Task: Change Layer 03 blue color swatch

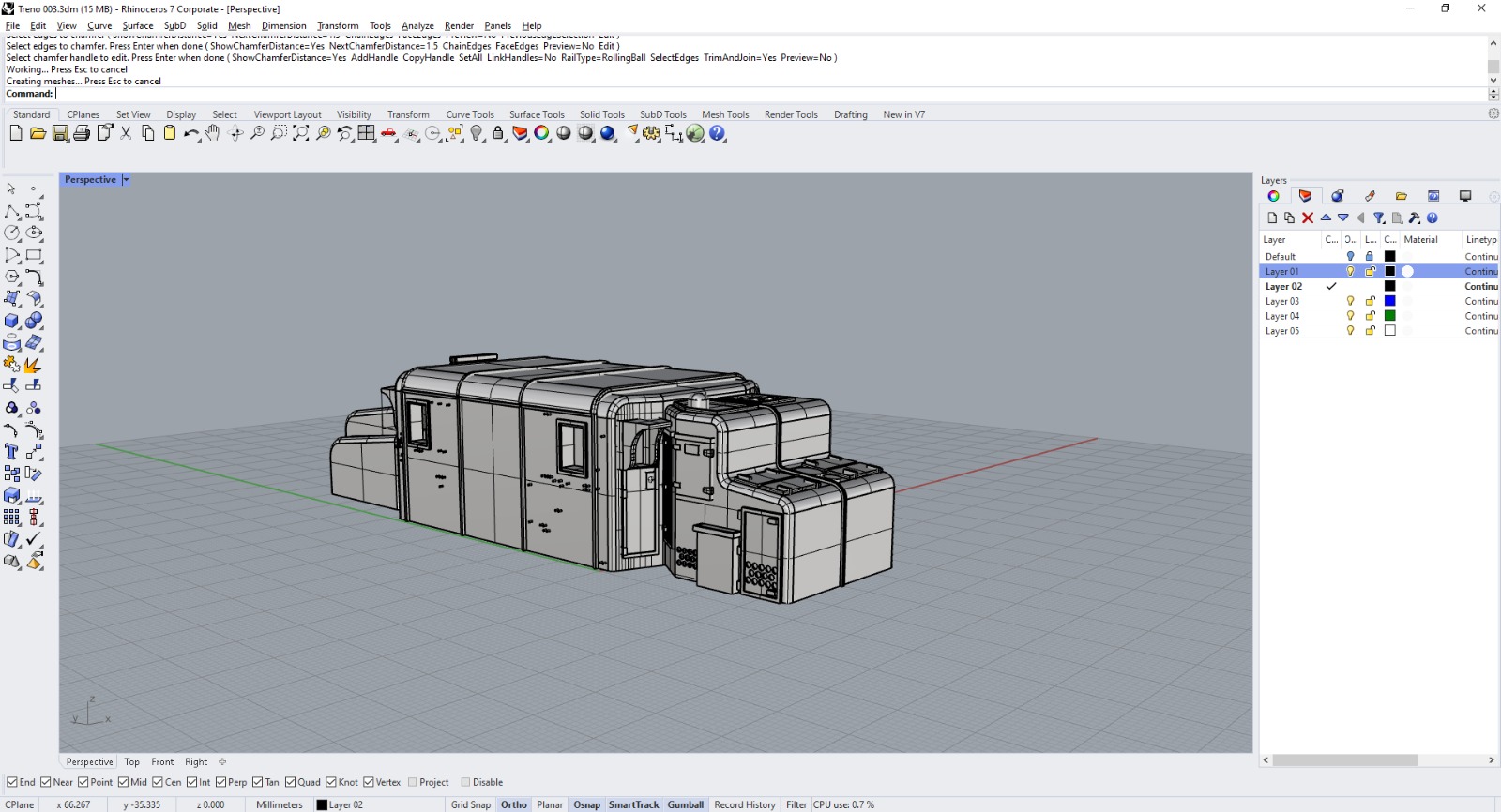Action: [1390, 301]
